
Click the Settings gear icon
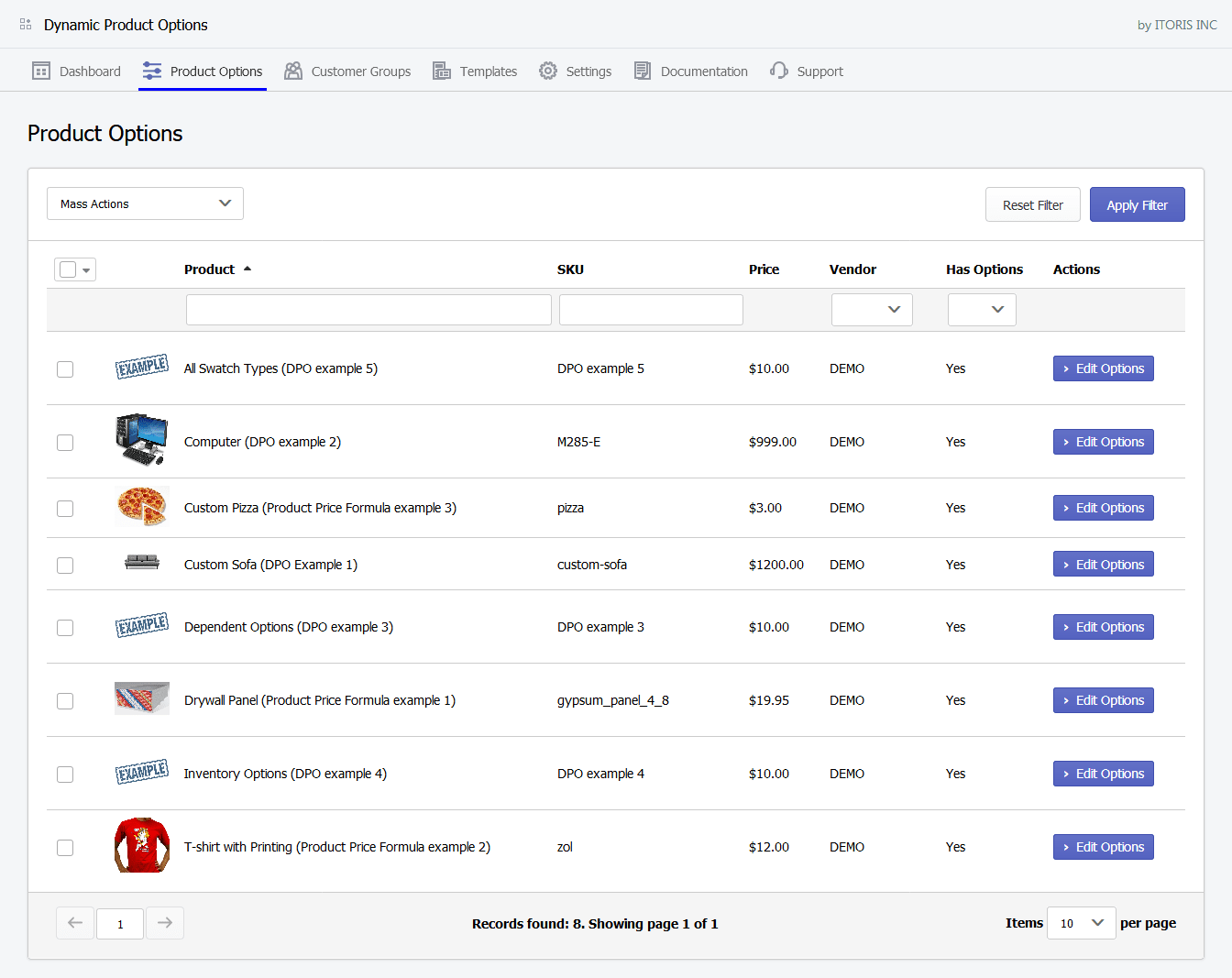pos(548,71)
